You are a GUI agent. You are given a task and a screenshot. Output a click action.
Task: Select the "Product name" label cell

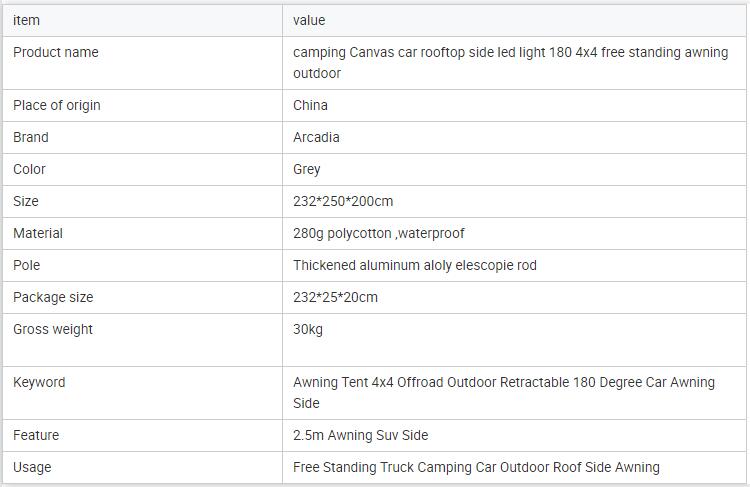coord(56,52)
